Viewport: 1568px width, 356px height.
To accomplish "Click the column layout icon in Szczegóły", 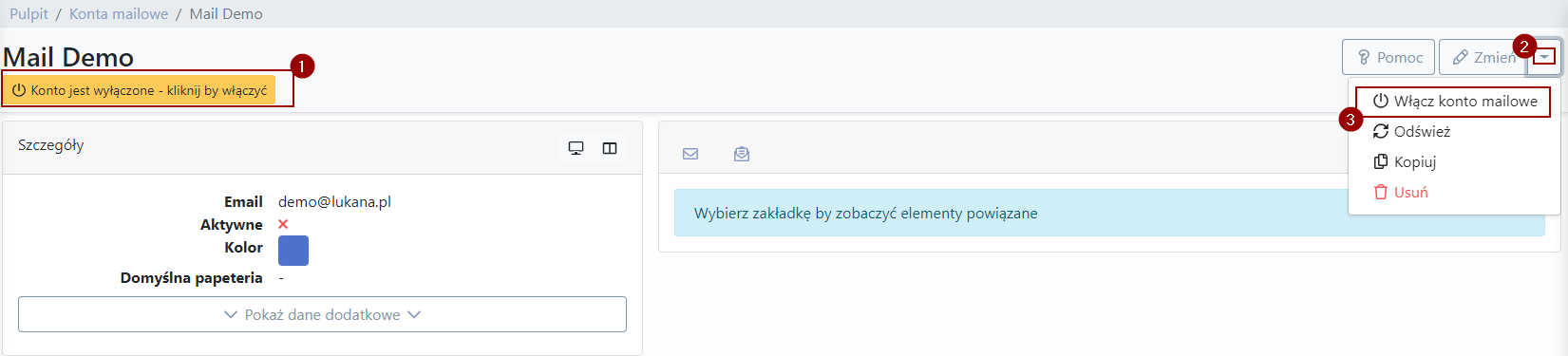I will (x=610, y=148).
